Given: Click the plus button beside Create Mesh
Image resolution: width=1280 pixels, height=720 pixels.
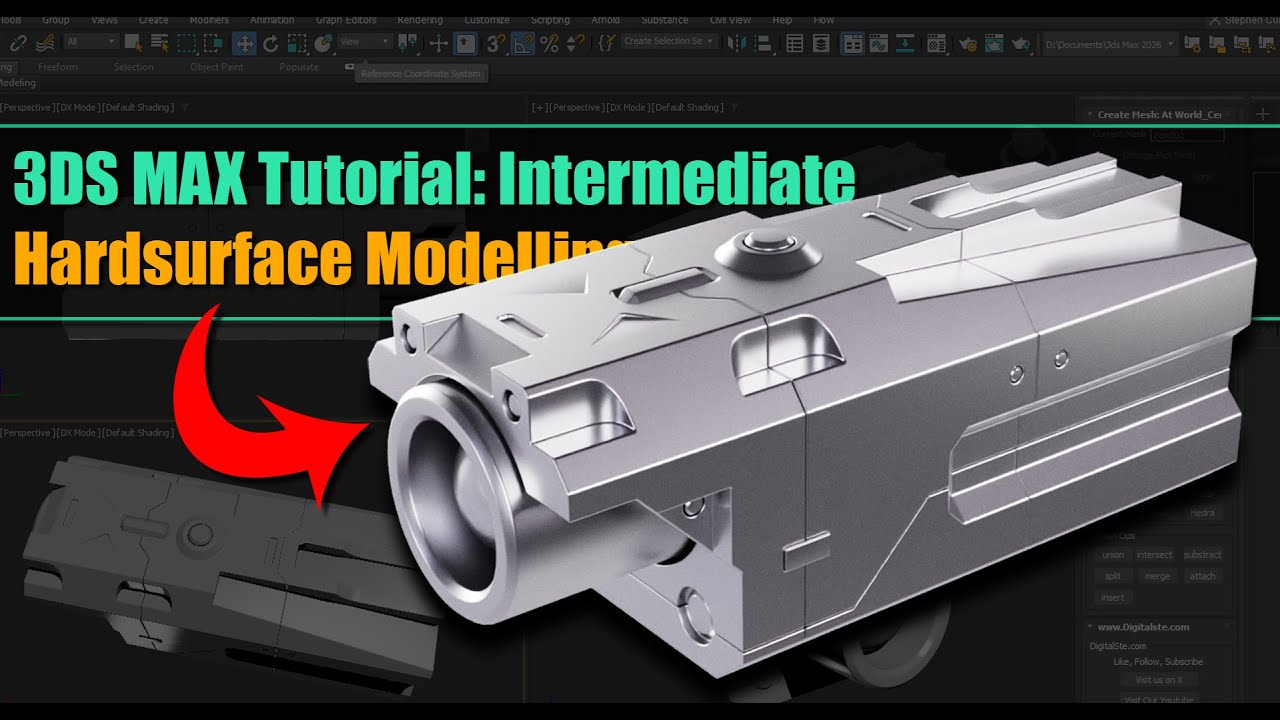Looking at the screenshot, I should pos(1262,114).
